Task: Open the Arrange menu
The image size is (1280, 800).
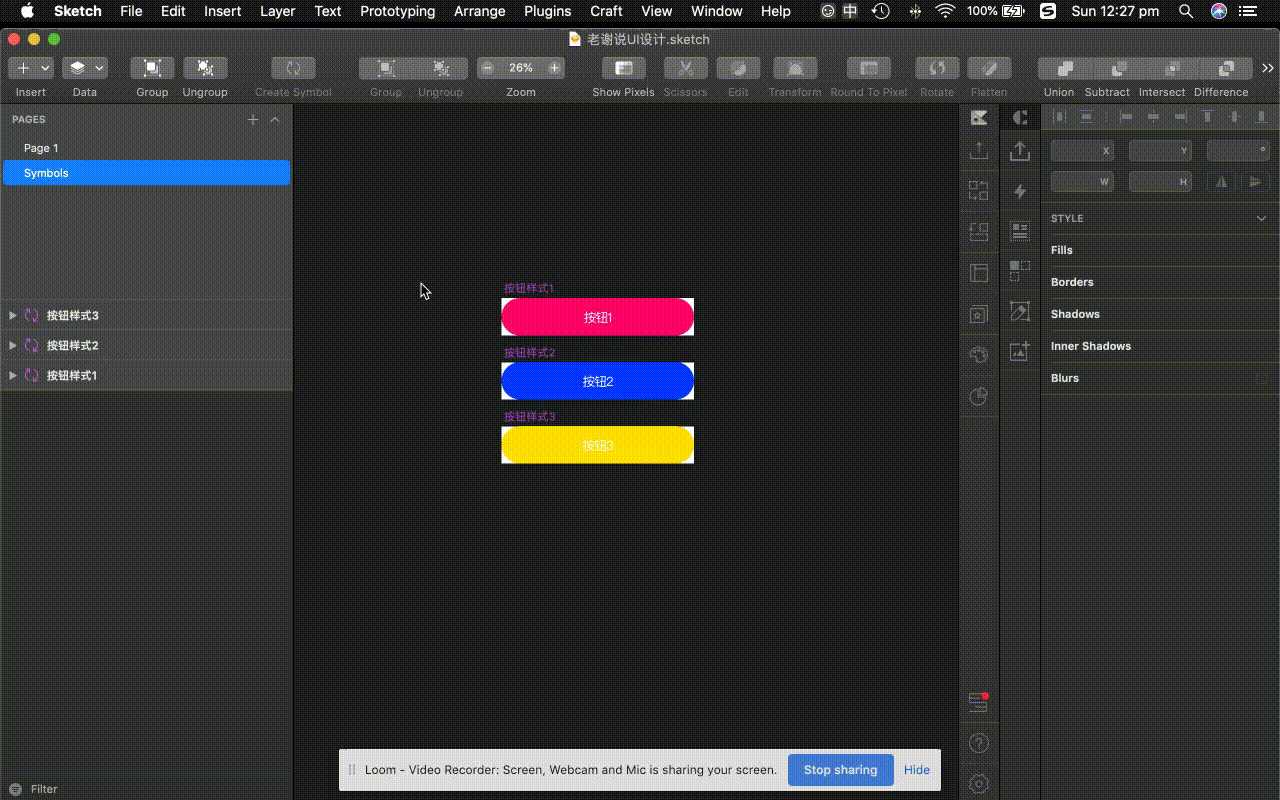Action: (x=480, y=11)
